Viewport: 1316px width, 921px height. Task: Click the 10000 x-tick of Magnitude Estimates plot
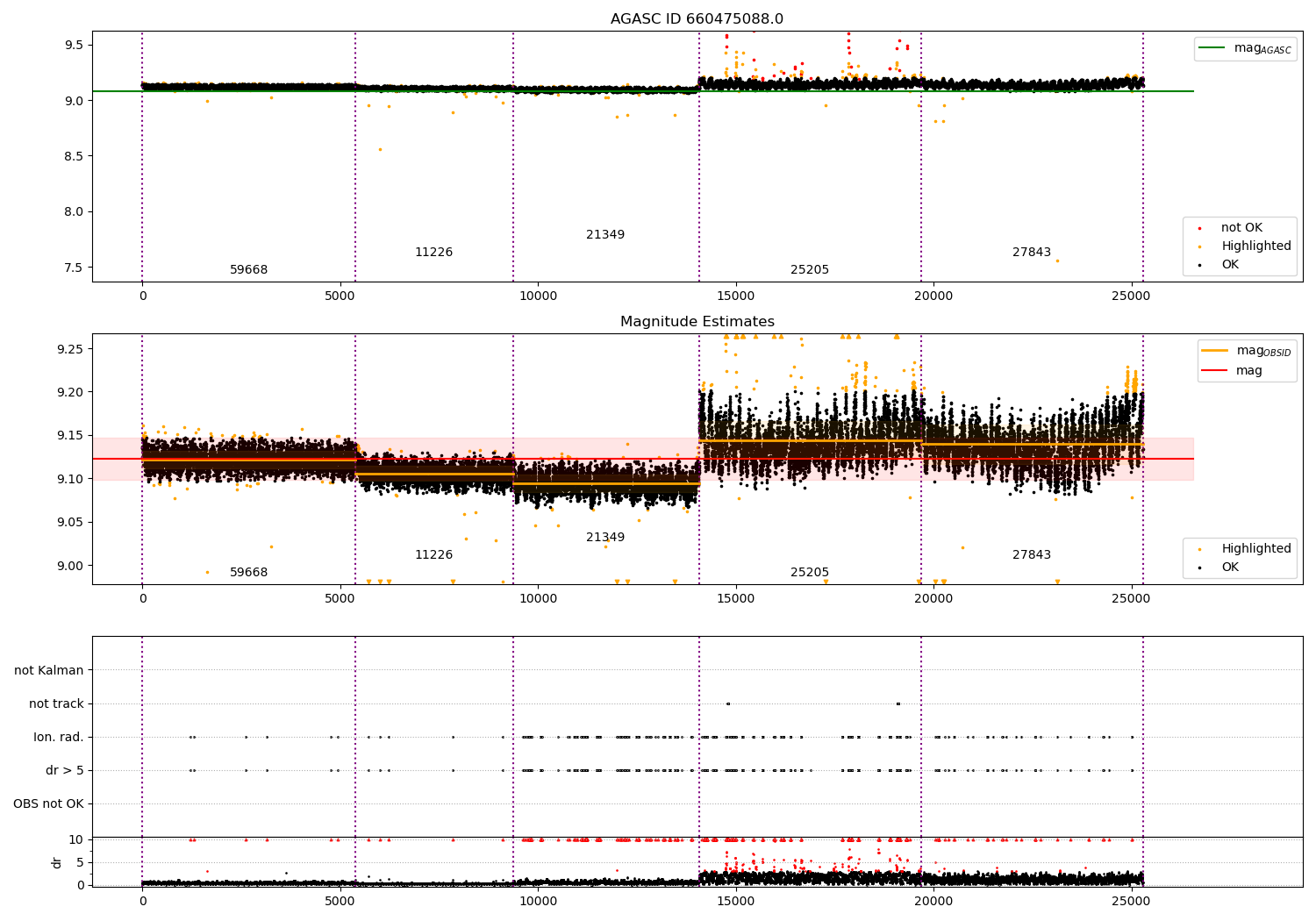tap(538, 599)
